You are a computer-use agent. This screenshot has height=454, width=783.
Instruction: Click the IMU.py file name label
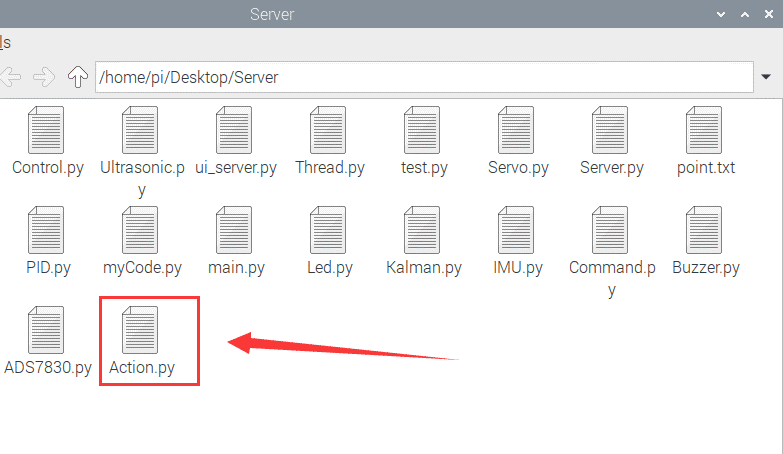click(518, 268)
